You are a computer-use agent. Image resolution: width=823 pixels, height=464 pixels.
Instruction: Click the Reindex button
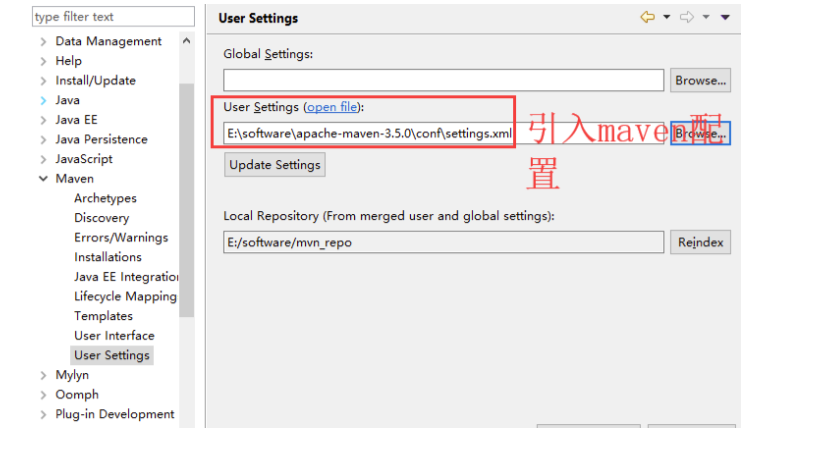click(x=700, y=242)
